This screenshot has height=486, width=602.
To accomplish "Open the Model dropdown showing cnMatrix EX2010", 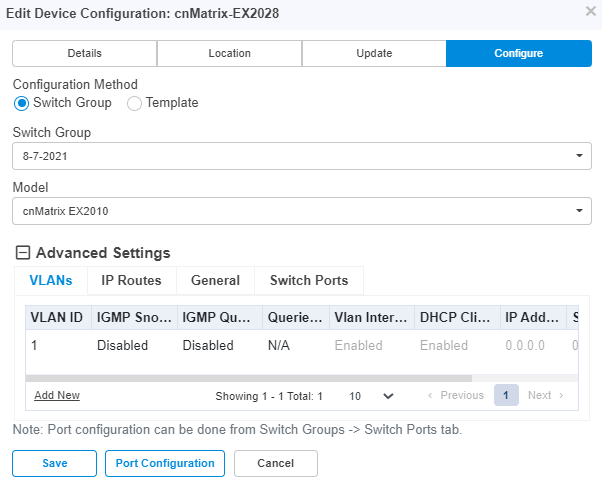I will 302,211.
